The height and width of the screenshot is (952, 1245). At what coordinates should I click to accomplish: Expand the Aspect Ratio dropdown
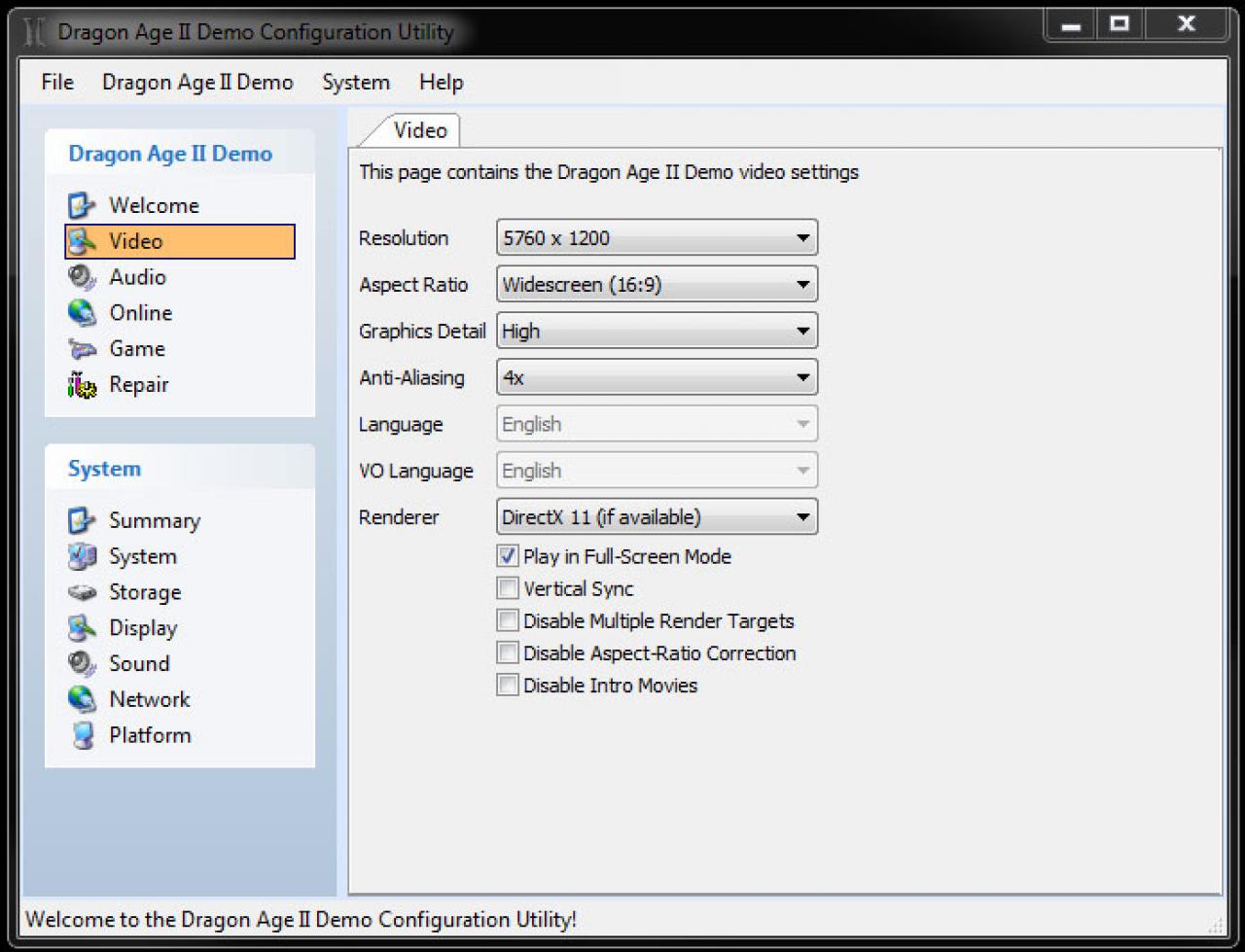[657, 285]
